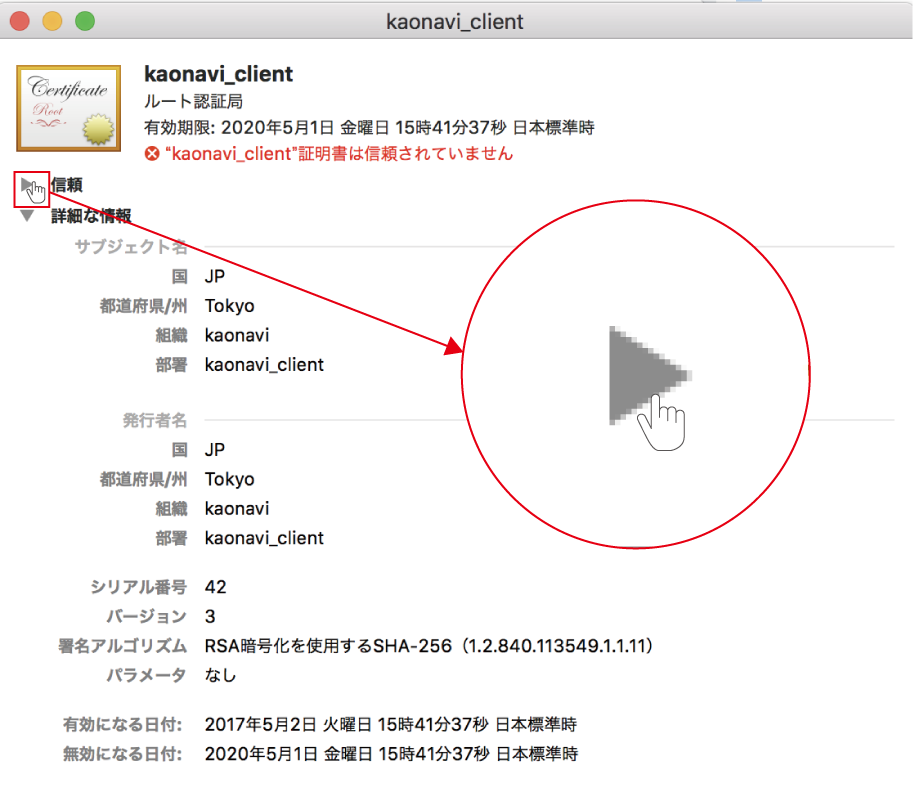Image resolution: width=913 pixels, height=796 pixels.
Task: Click the シリアル番号 label
Action: point(139,587)
